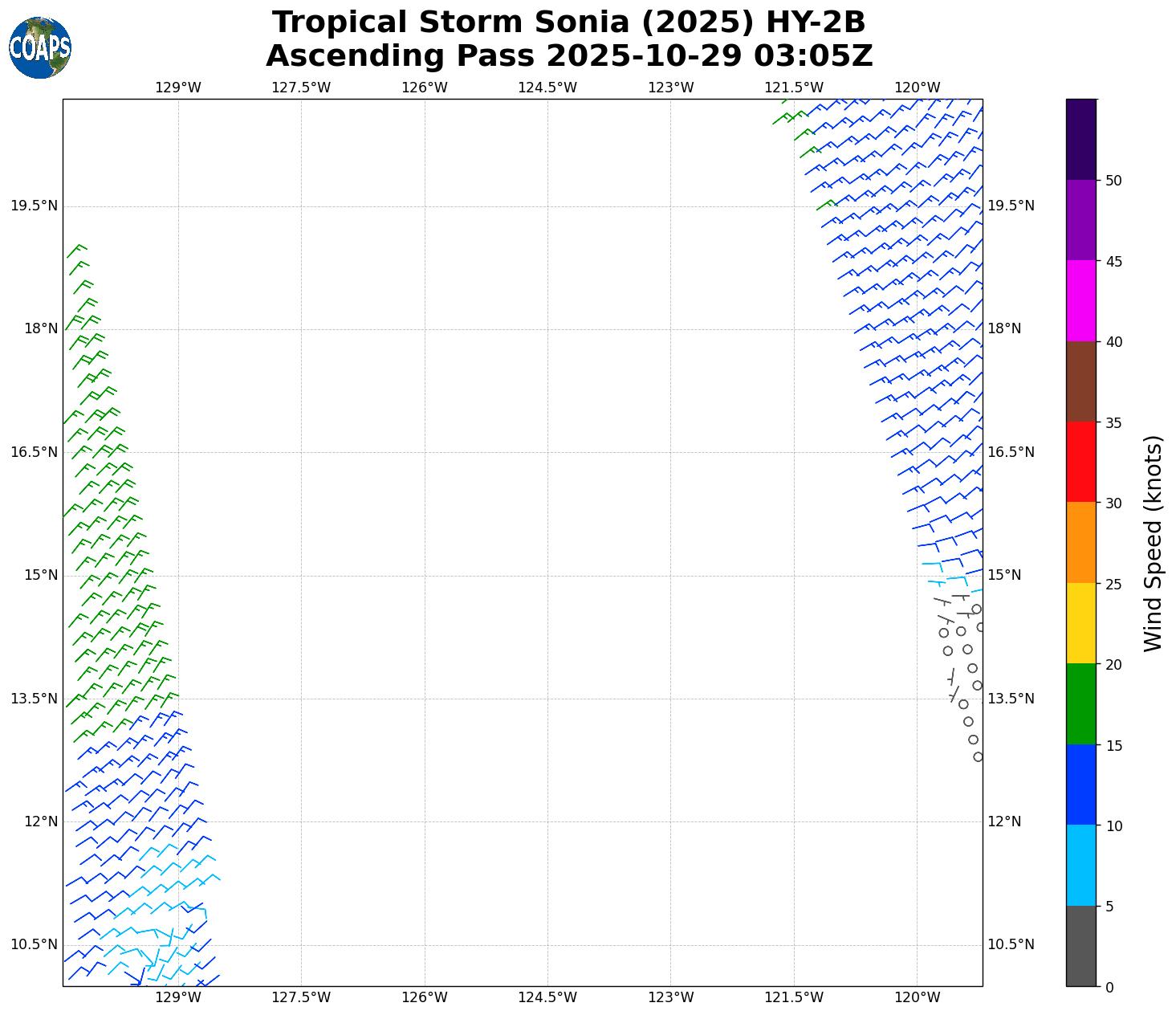Click the 126°W label on bottom axis
The width and height of the screenshot is (1176, 1015).
pyautogui.click(x=425, y=997)
